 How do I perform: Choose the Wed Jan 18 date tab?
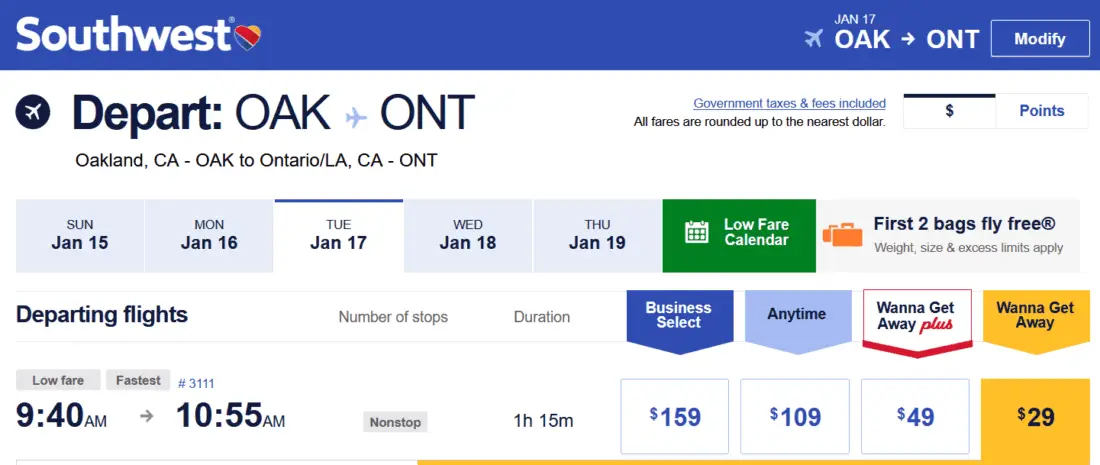coord(467,235)
